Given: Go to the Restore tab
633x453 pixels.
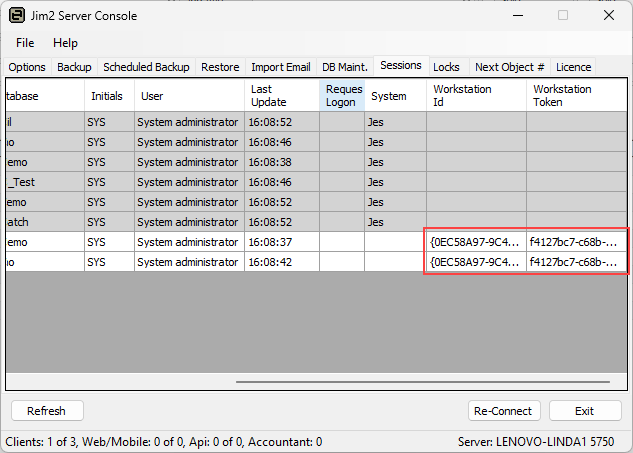Looking at the screenshot, I should pyautogui.click(x=220, y=67).
